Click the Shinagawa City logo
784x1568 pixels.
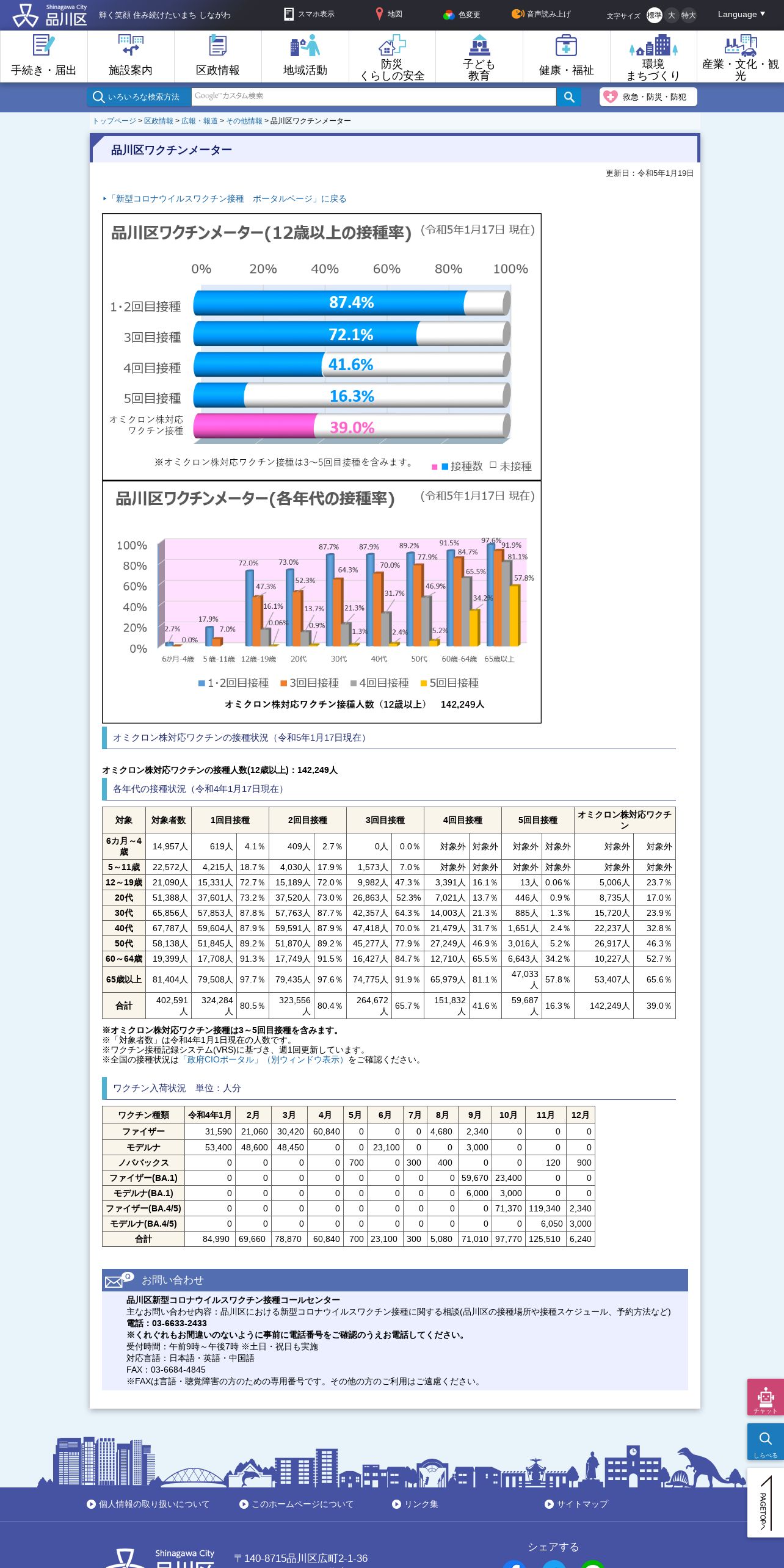(49, 15)
